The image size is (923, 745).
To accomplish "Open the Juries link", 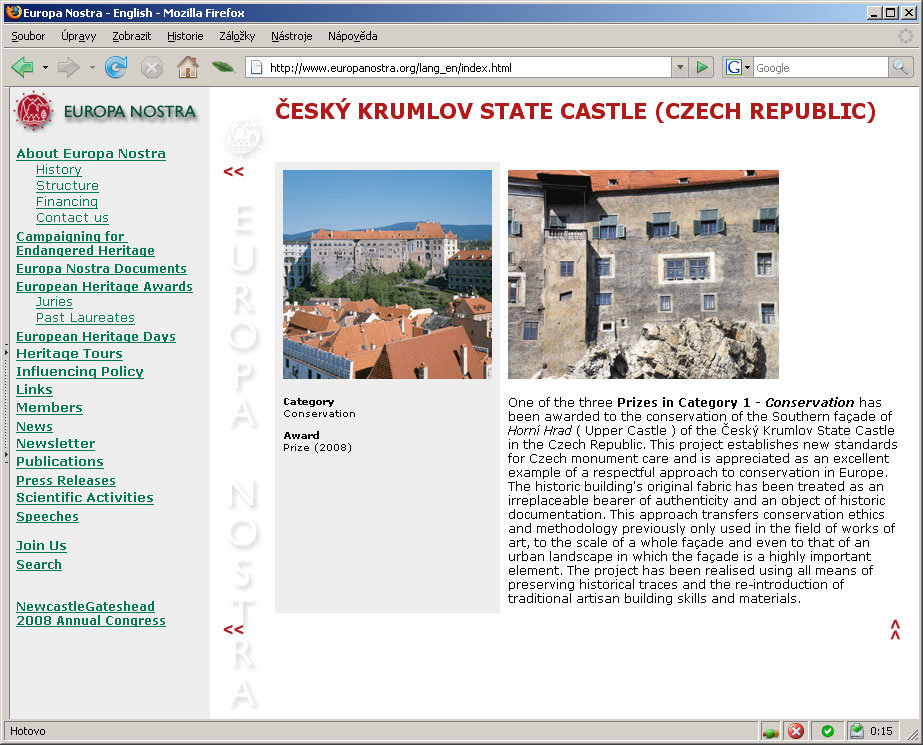I will click(54, 302).
